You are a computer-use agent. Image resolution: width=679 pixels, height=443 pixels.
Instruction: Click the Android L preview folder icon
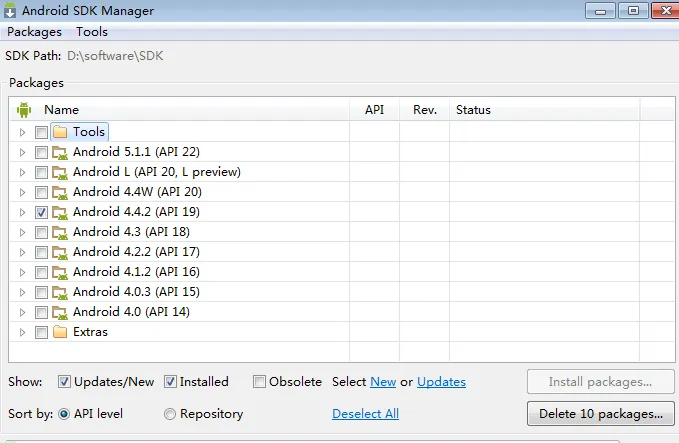tap(60, 172)
